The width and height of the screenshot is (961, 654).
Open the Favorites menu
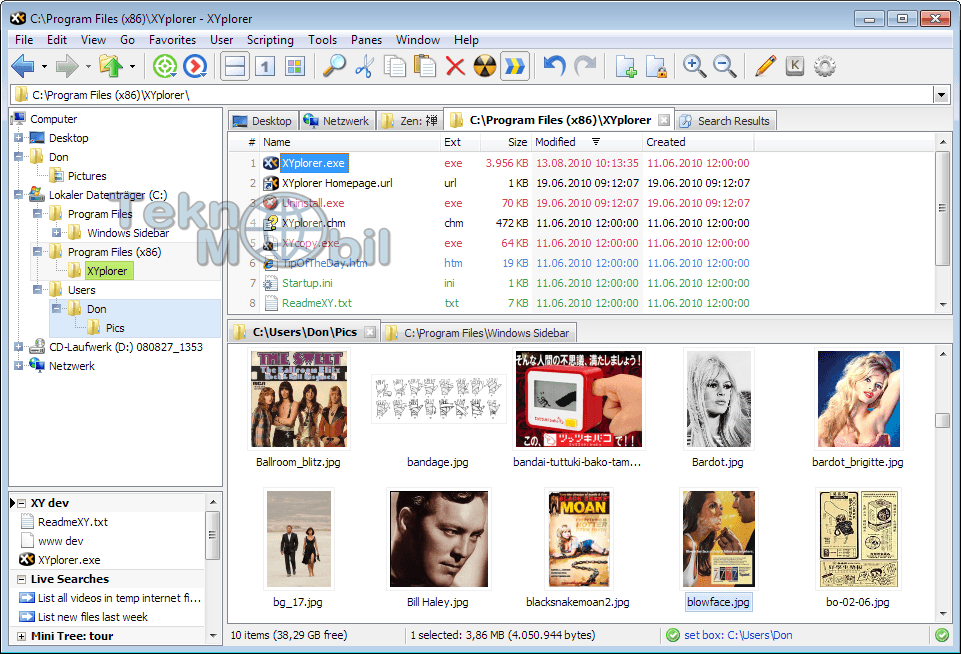[172, 40]
